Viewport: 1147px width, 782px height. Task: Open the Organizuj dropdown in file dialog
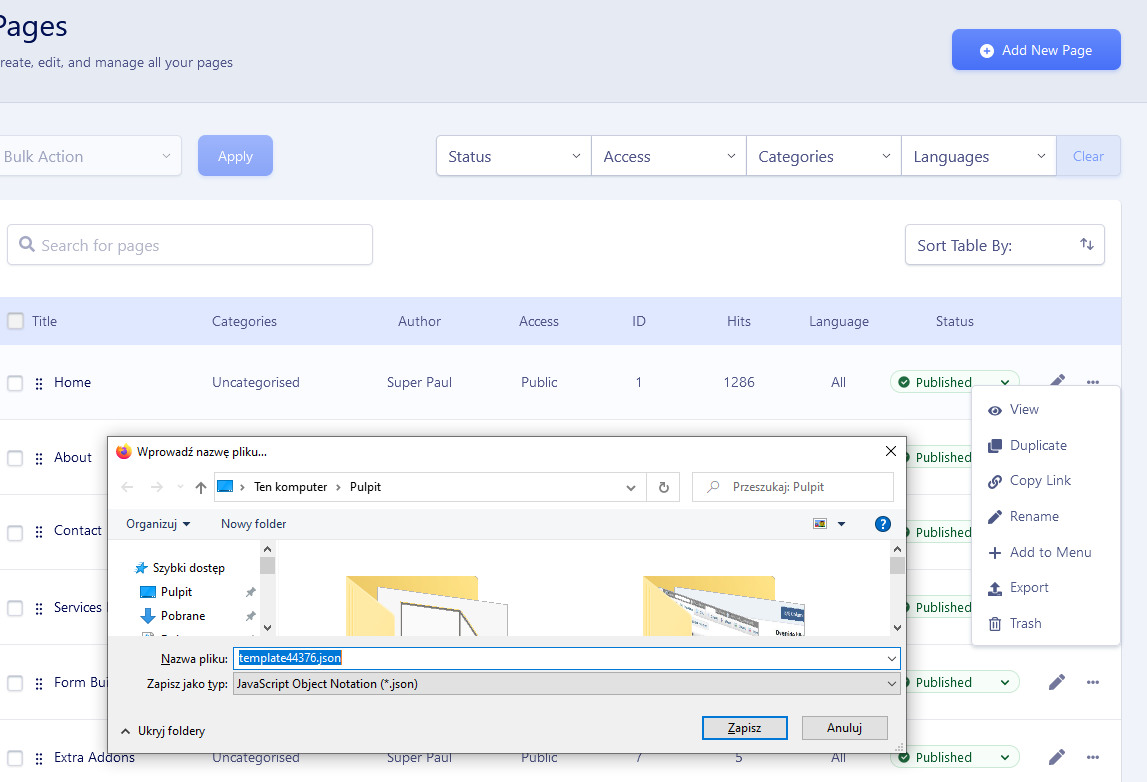pyautogui.click(x=158, y=524)
